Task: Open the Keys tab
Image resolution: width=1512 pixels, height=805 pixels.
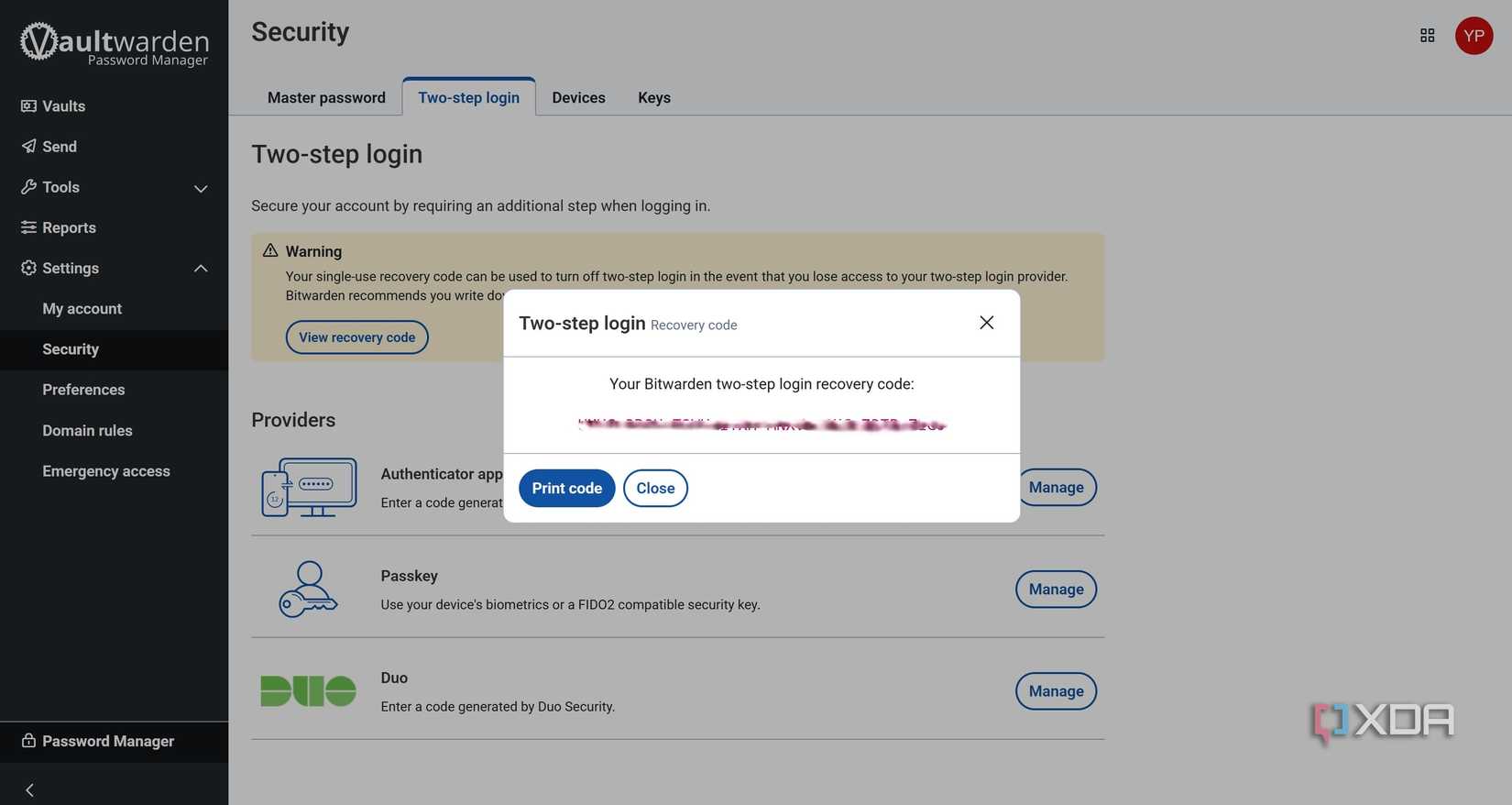Action: click(654, 98)
